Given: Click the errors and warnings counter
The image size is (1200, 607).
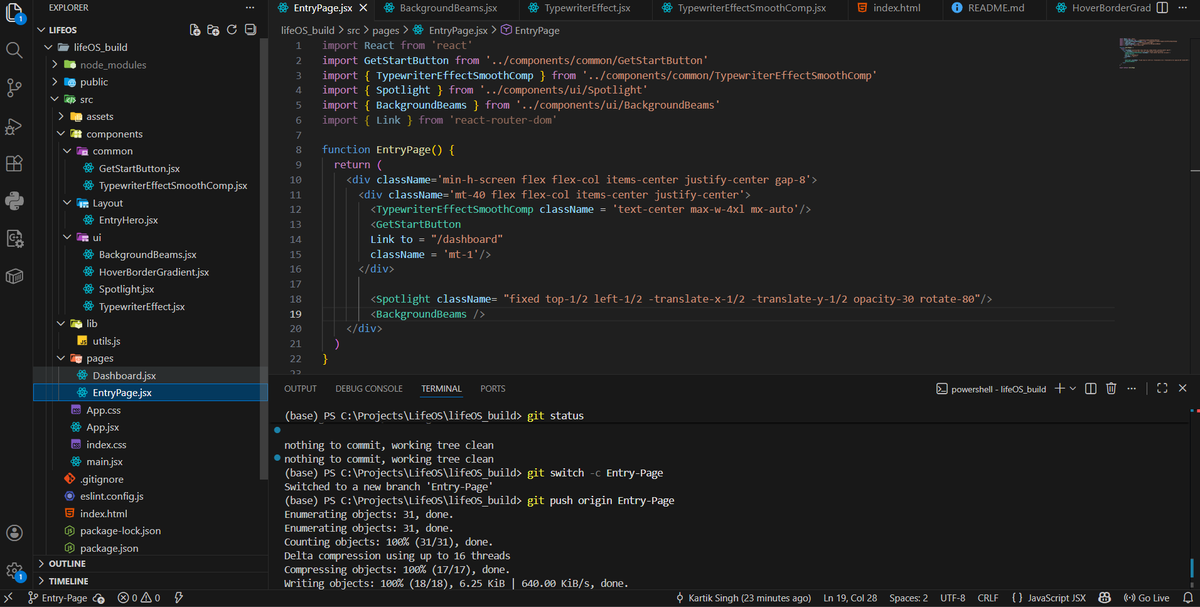Looking at the screenshot, I should [139, 598].
